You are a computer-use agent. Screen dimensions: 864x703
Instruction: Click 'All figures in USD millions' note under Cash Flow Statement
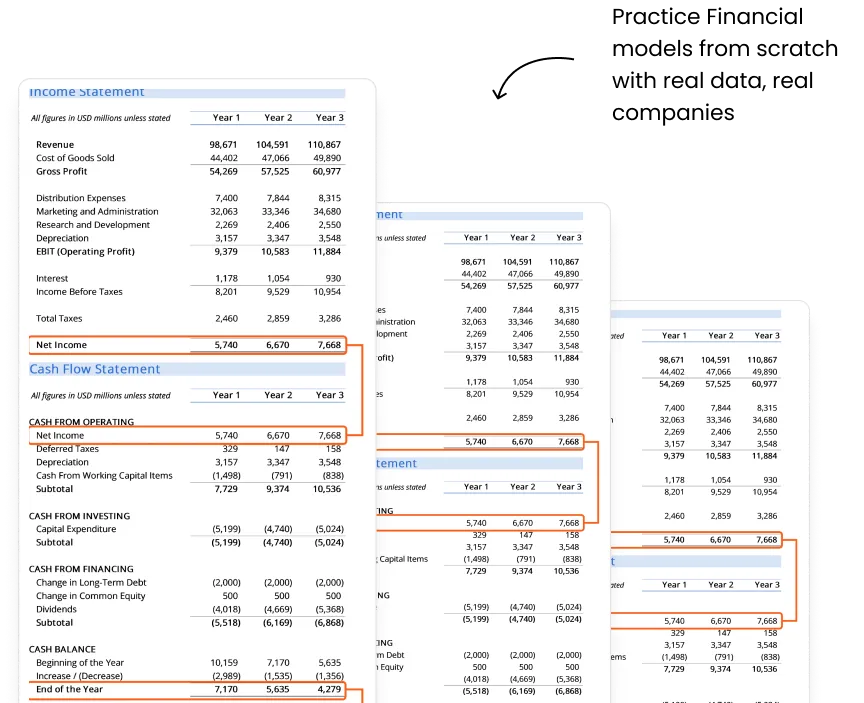click(100, 396)
